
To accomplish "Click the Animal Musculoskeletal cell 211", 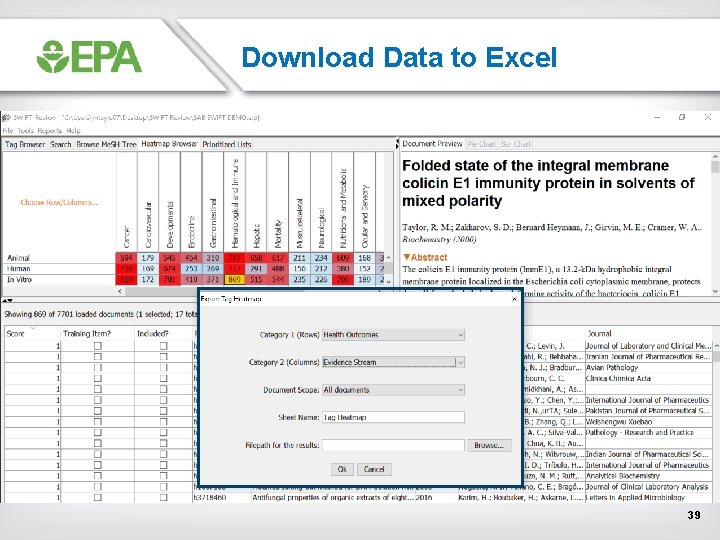I will 299,258.
